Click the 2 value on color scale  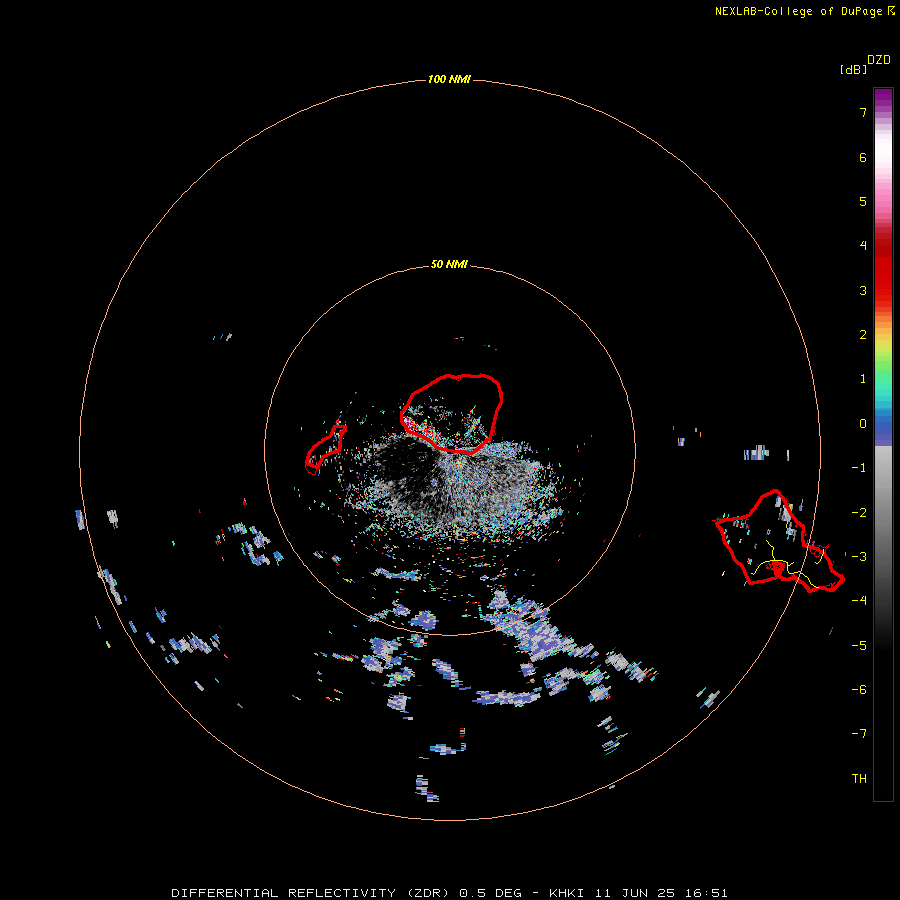863,335
